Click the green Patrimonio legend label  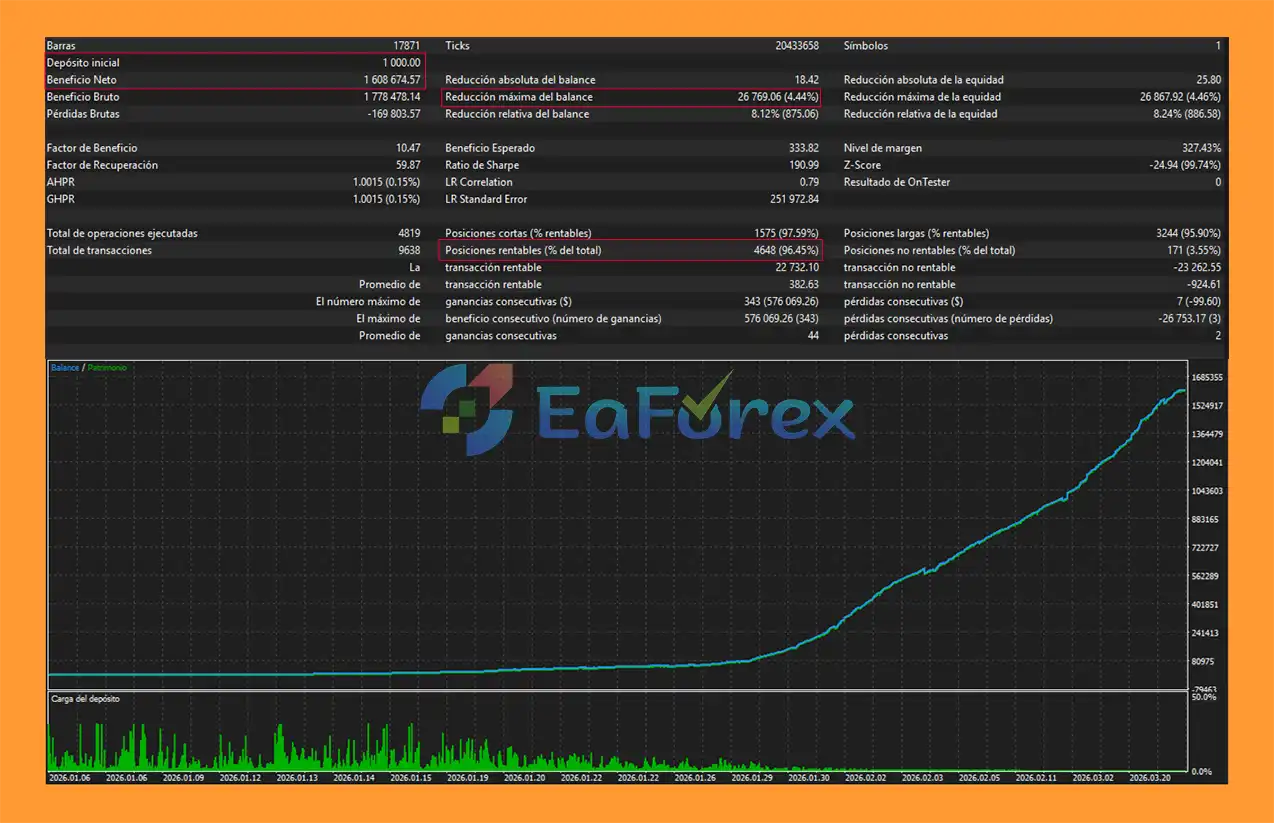point(106,368)
